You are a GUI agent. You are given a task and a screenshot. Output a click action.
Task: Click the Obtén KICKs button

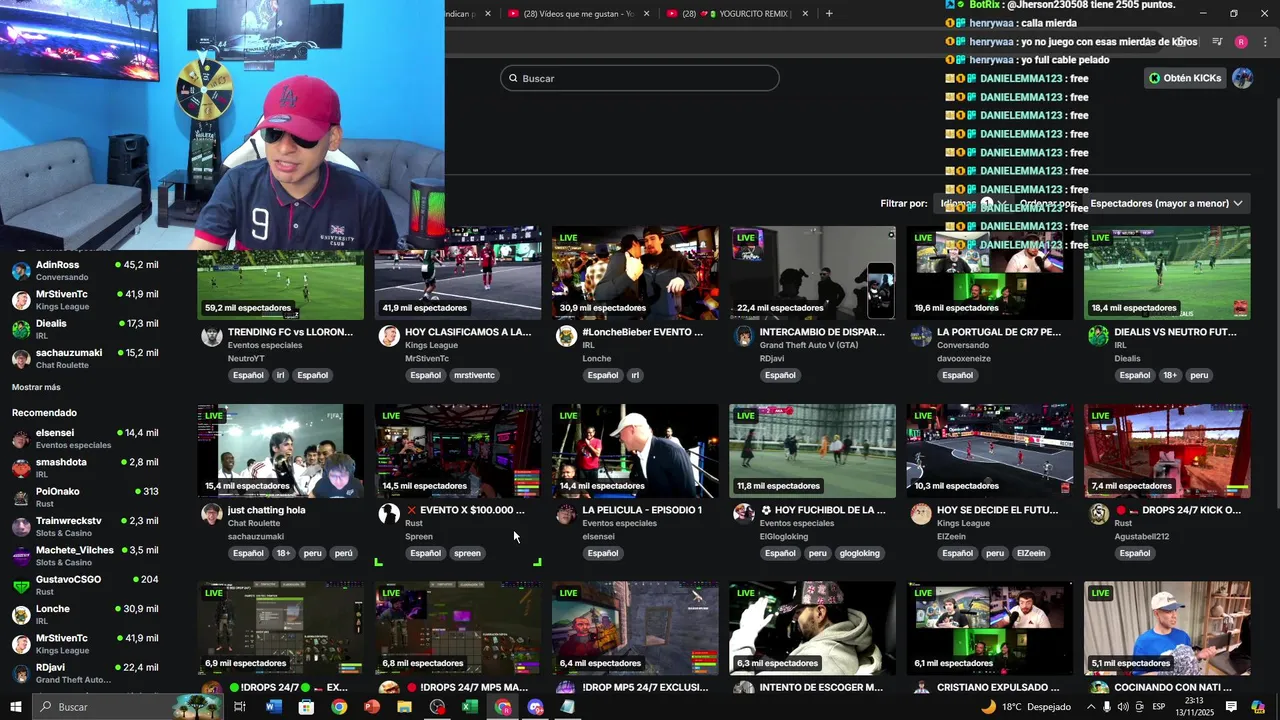1184,78
